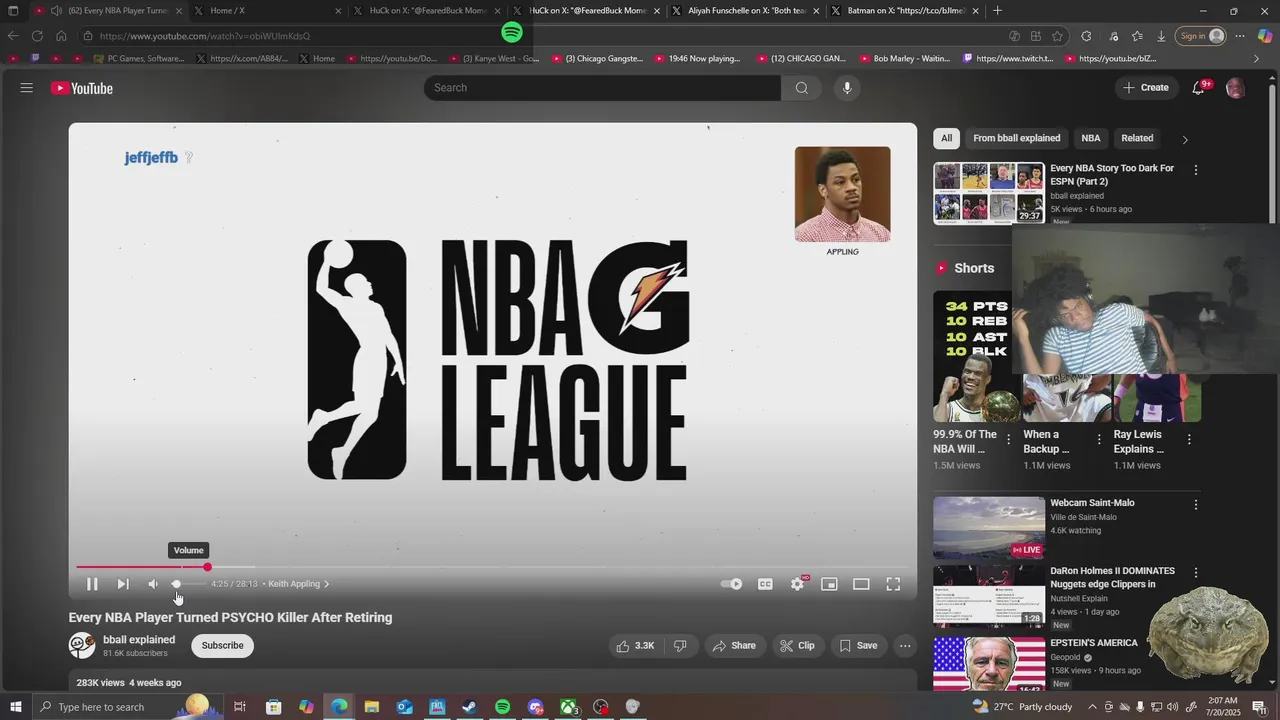Clip this video with the scissors button

(797, 646)
